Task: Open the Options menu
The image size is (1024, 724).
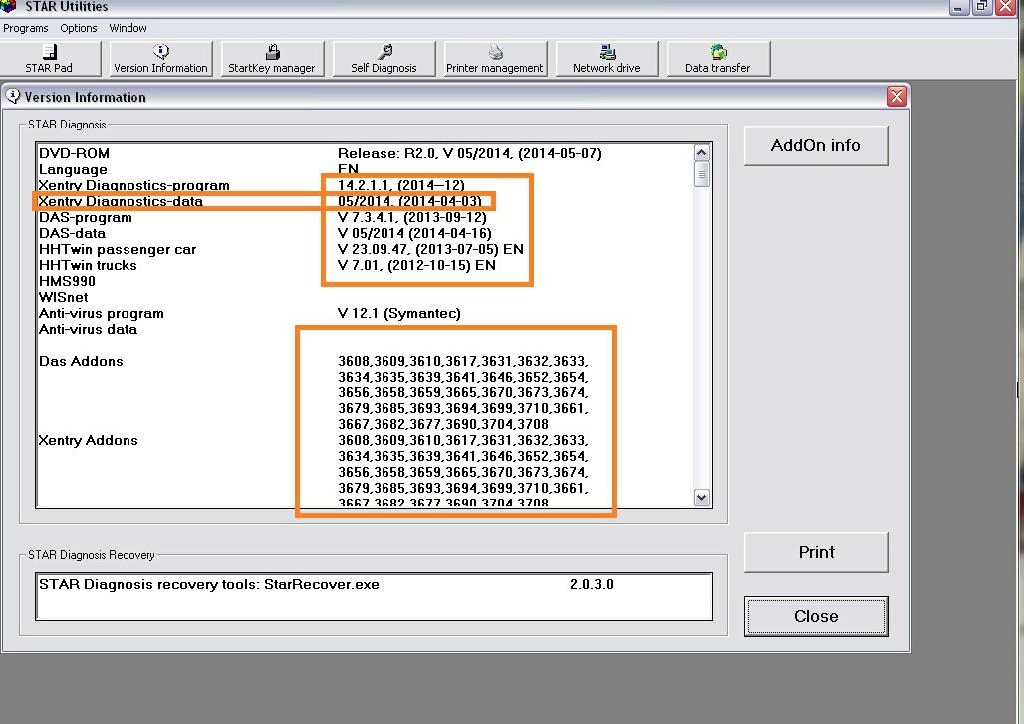Action: (x=78, y=28)
